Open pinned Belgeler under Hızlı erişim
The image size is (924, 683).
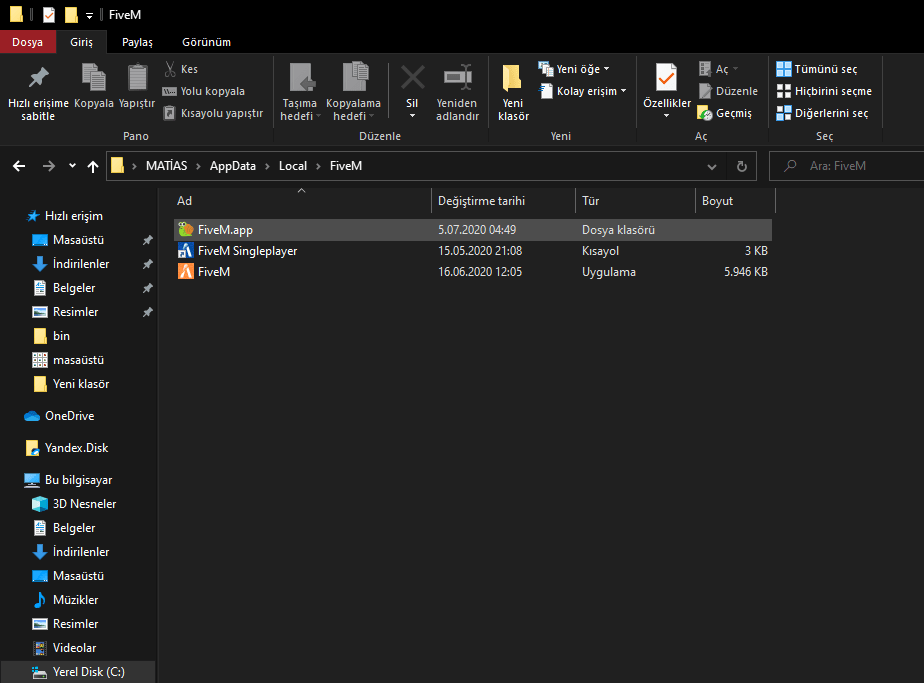64,288
